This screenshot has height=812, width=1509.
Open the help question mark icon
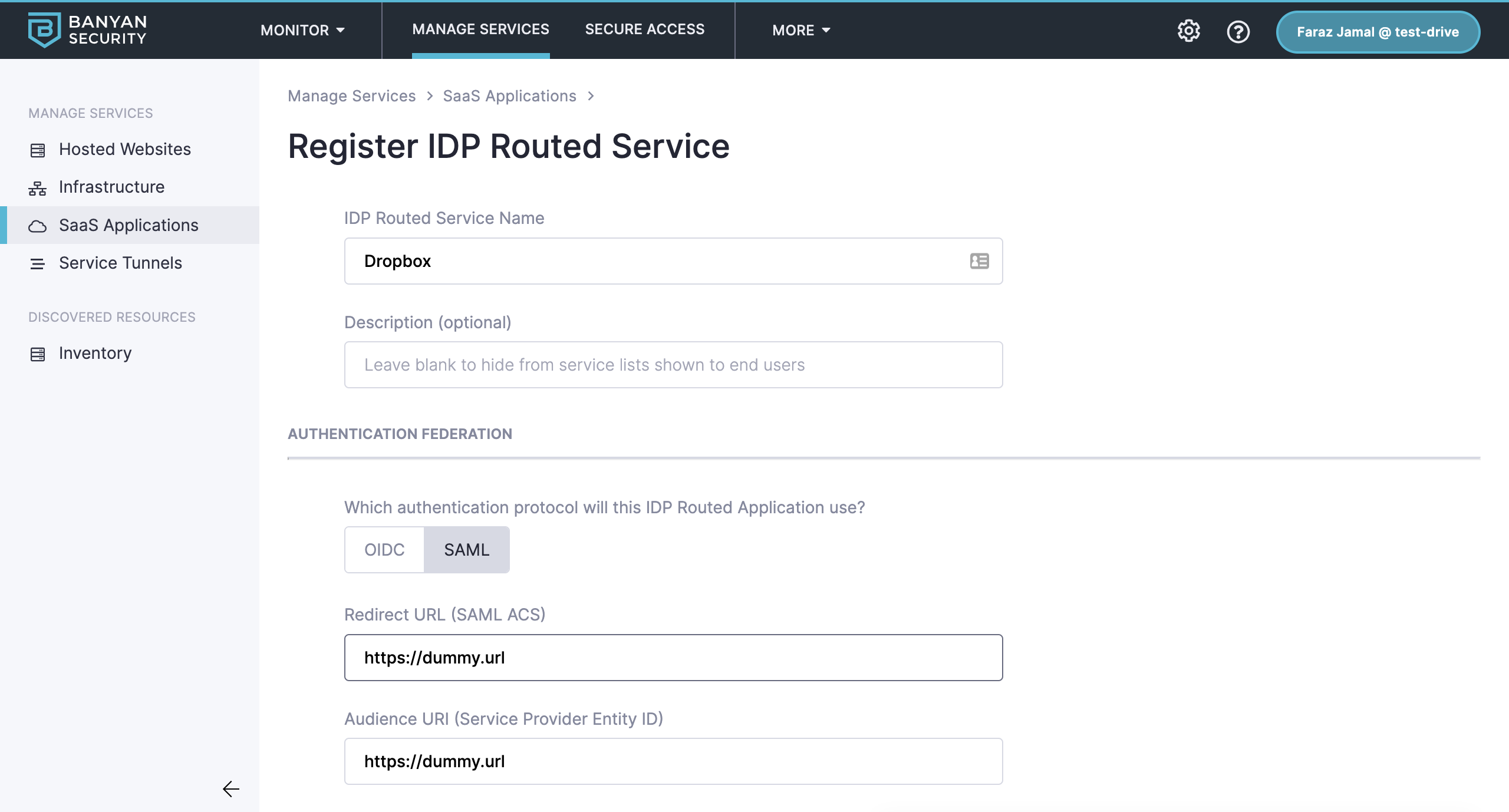[1238, 31]
